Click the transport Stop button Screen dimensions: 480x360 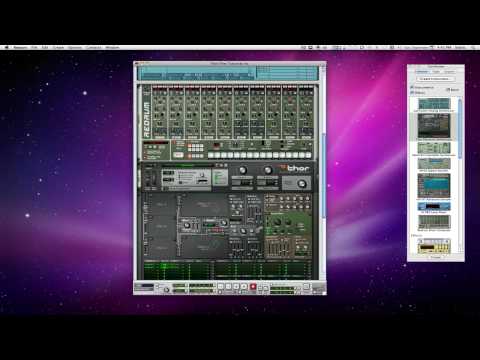(x=236, y=286)
